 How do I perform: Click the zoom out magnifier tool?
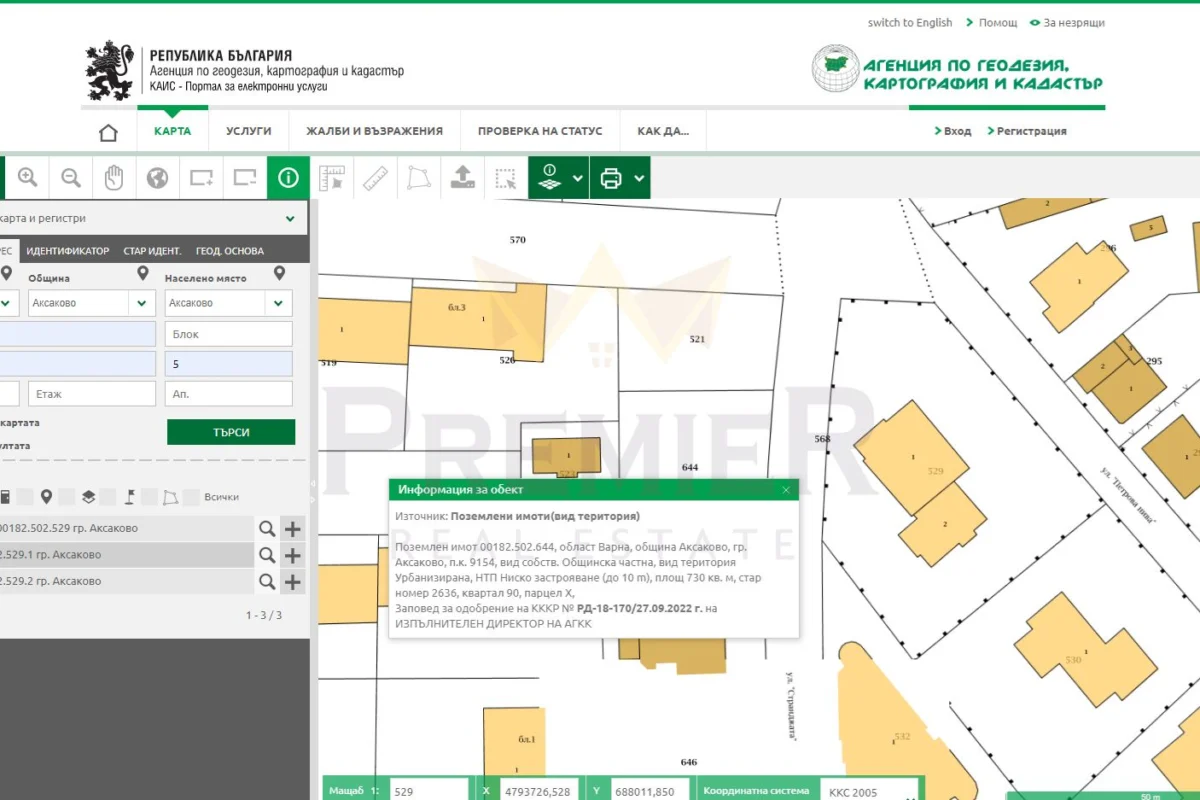tap(71, 178)
